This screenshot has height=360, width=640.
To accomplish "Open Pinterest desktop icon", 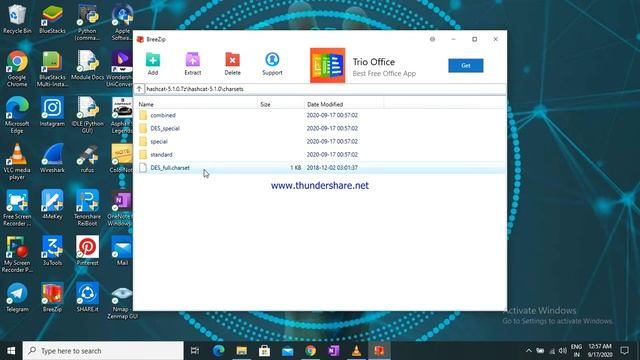I will pyautogui.click(x=87, y=251).
